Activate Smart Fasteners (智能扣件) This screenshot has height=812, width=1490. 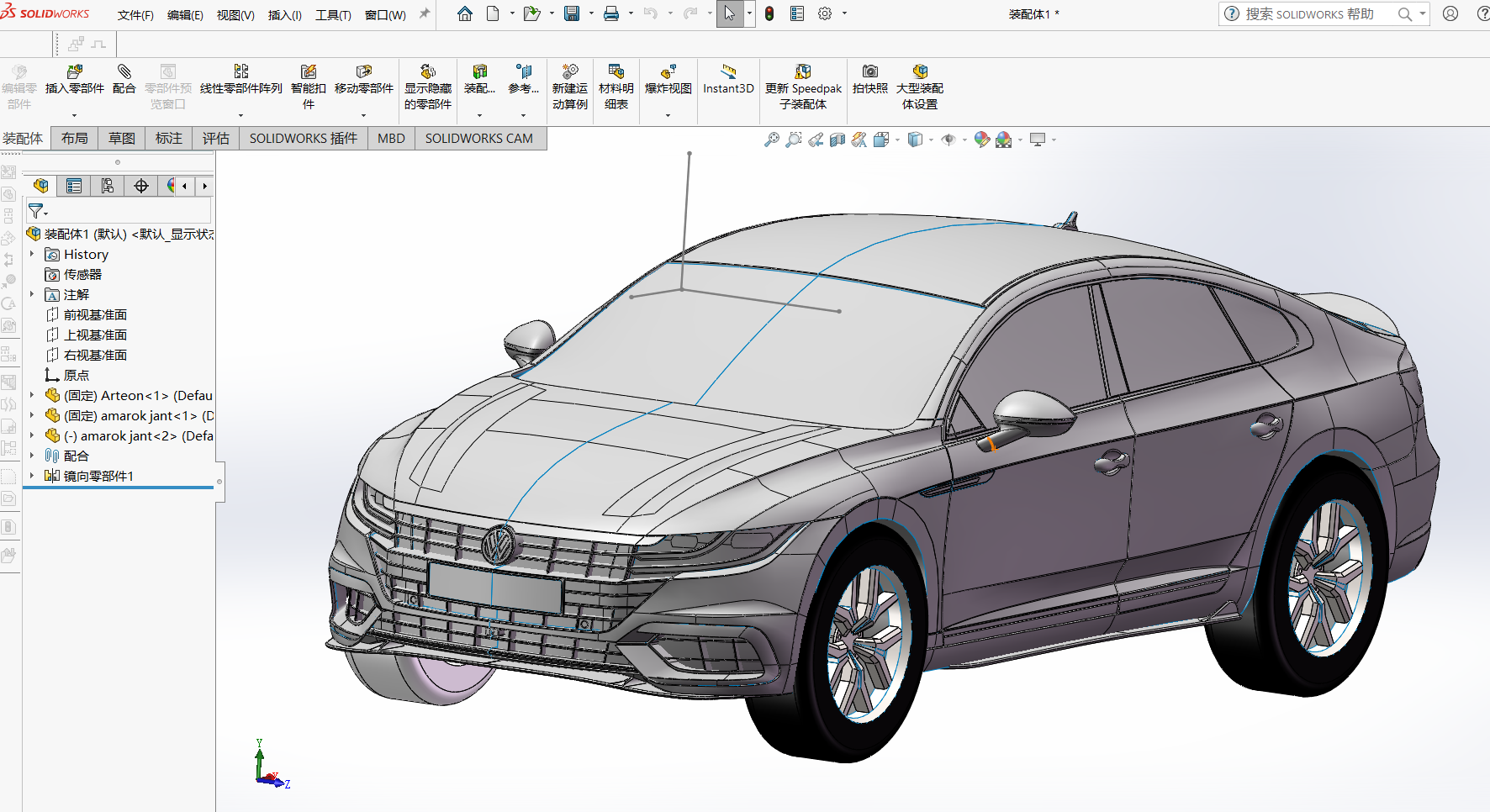pos(309,87)
